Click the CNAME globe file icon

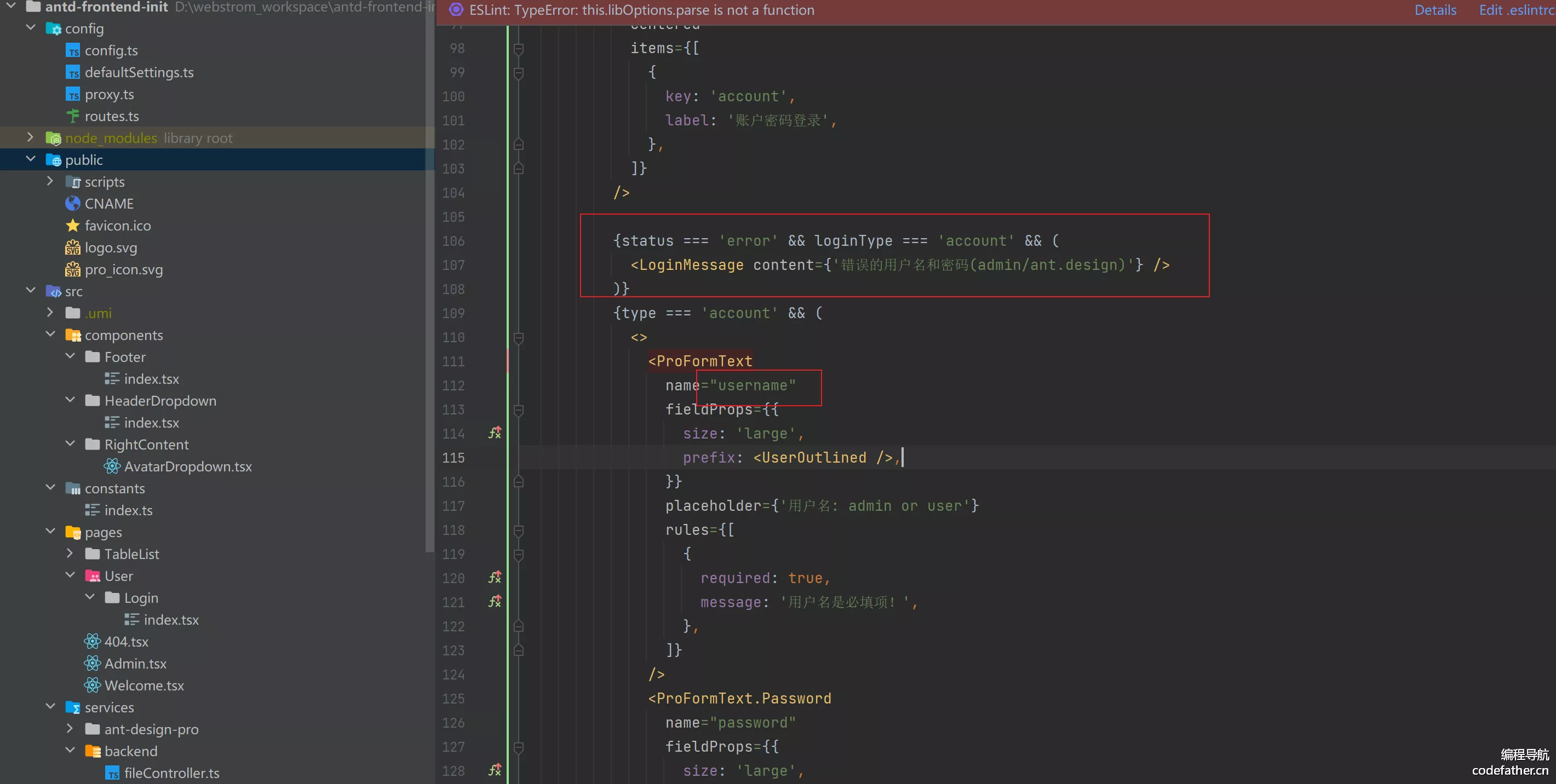pyautogui.click(x=72, y=204)
